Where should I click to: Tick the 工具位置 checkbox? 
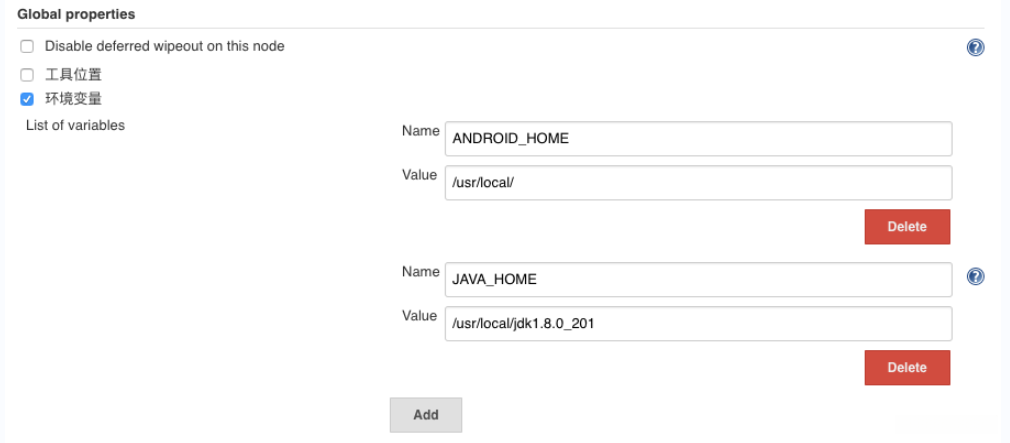click(x=27, y=74)
